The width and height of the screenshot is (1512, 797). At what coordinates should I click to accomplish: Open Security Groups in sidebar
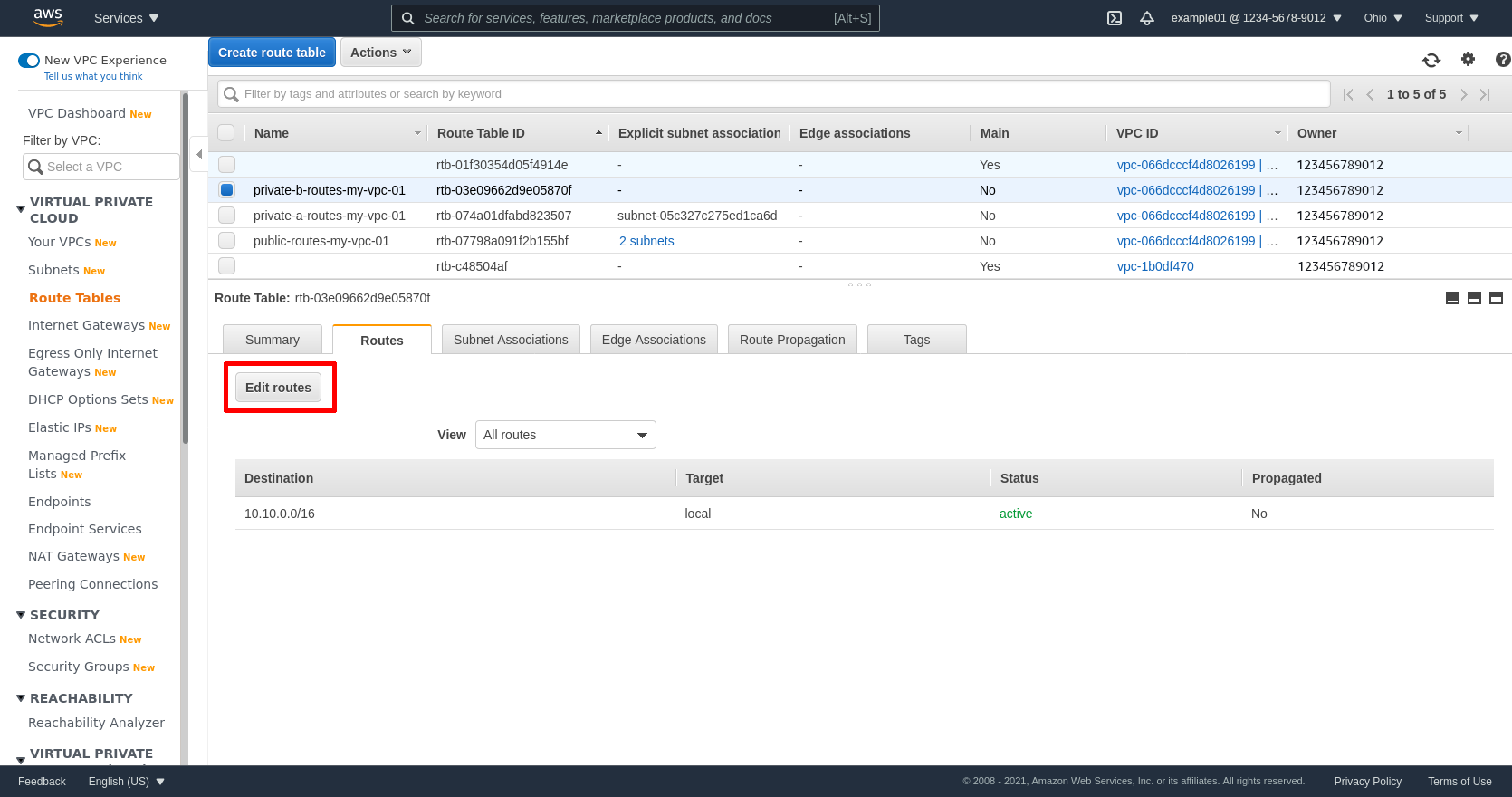point(79,667)
